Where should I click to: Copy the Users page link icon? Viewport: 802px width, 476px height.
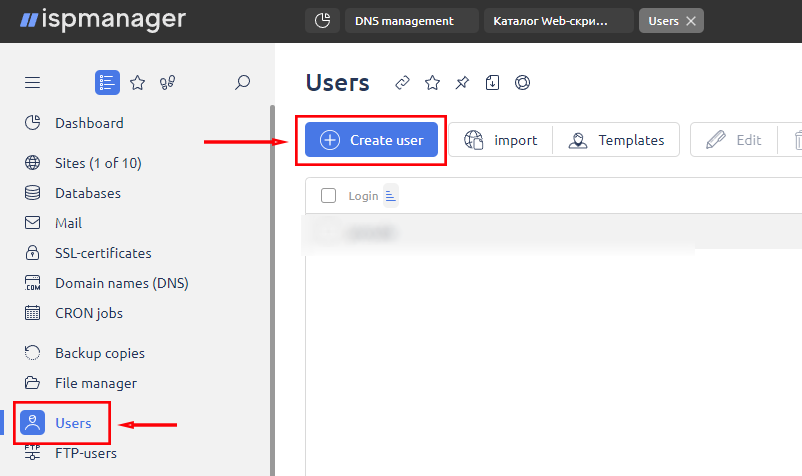coord(403,83)
